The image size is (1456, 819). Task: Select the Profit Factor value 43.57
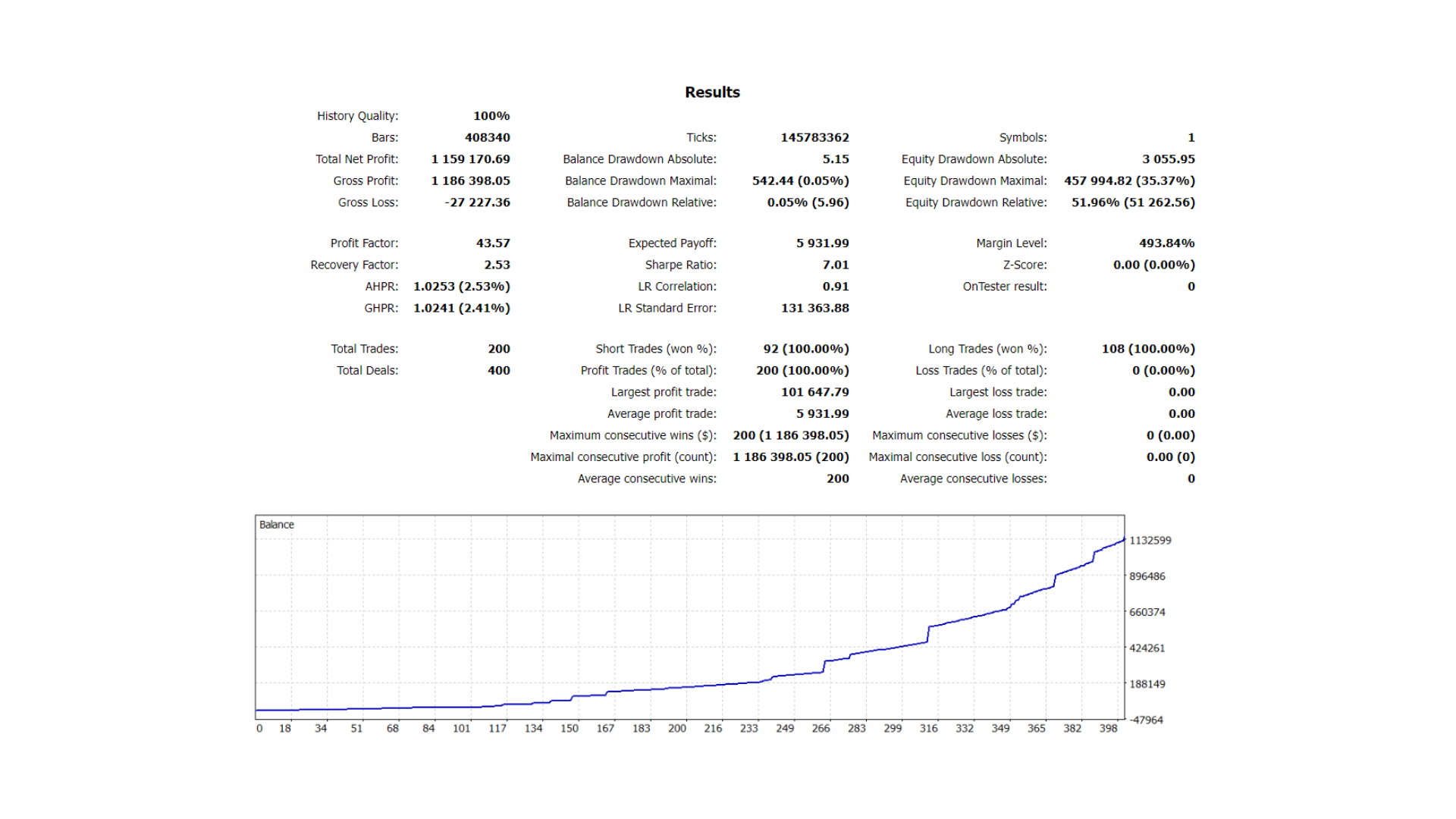tap(493, 243)
